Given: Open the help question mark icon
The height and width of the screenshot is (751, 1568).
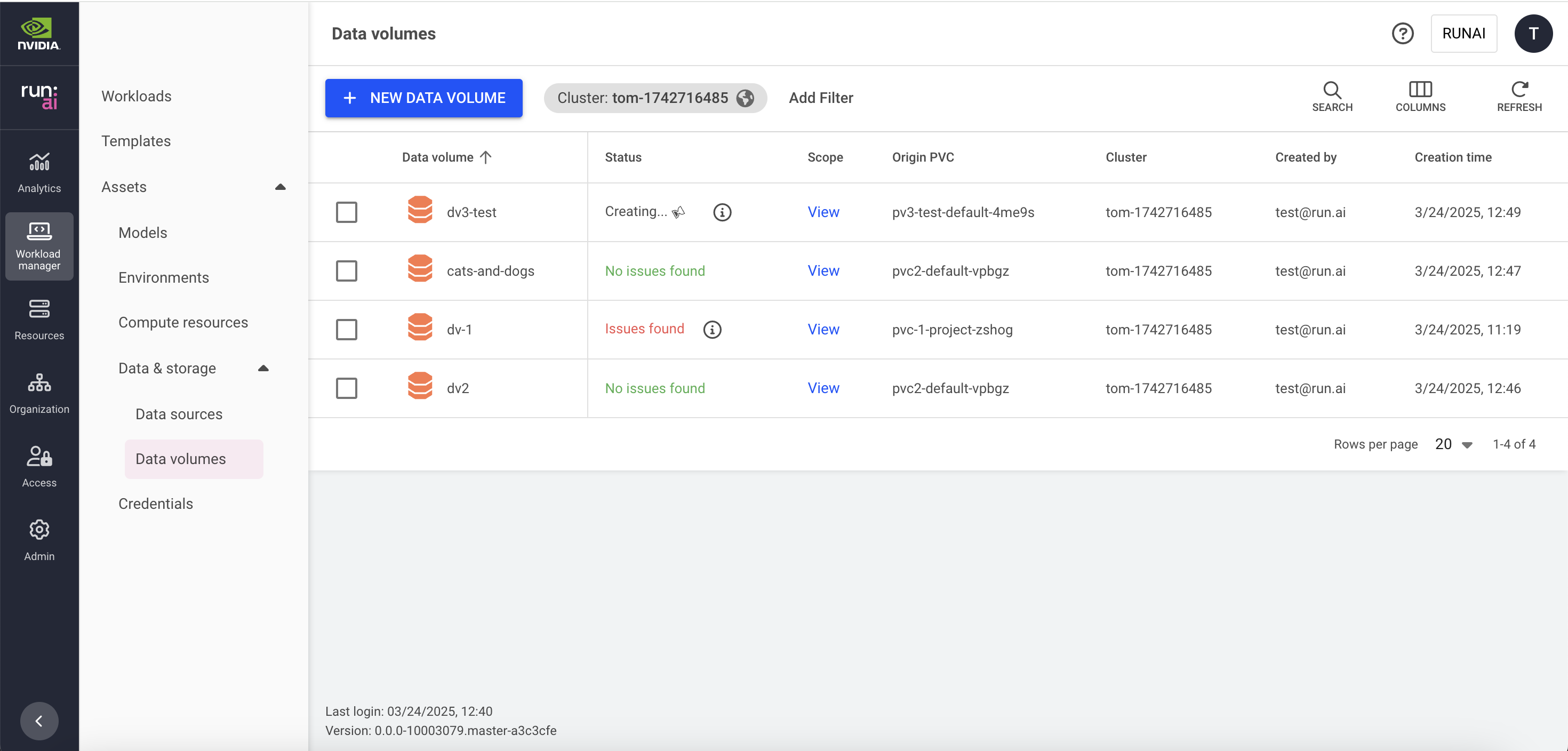Looking at the screenshot, I should point(1402,34).
